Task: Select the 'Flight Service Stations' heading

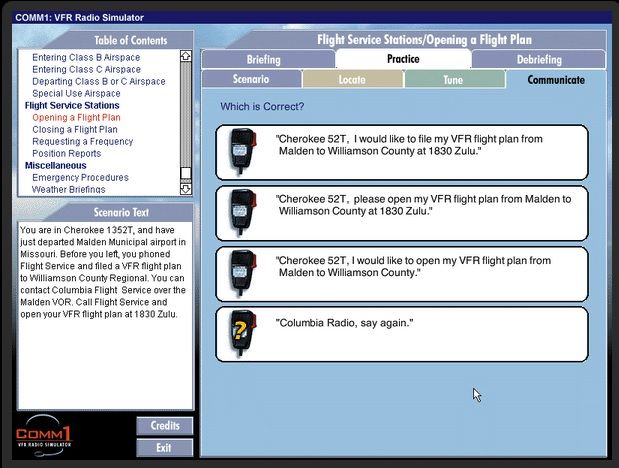Action: coord(72,105)
